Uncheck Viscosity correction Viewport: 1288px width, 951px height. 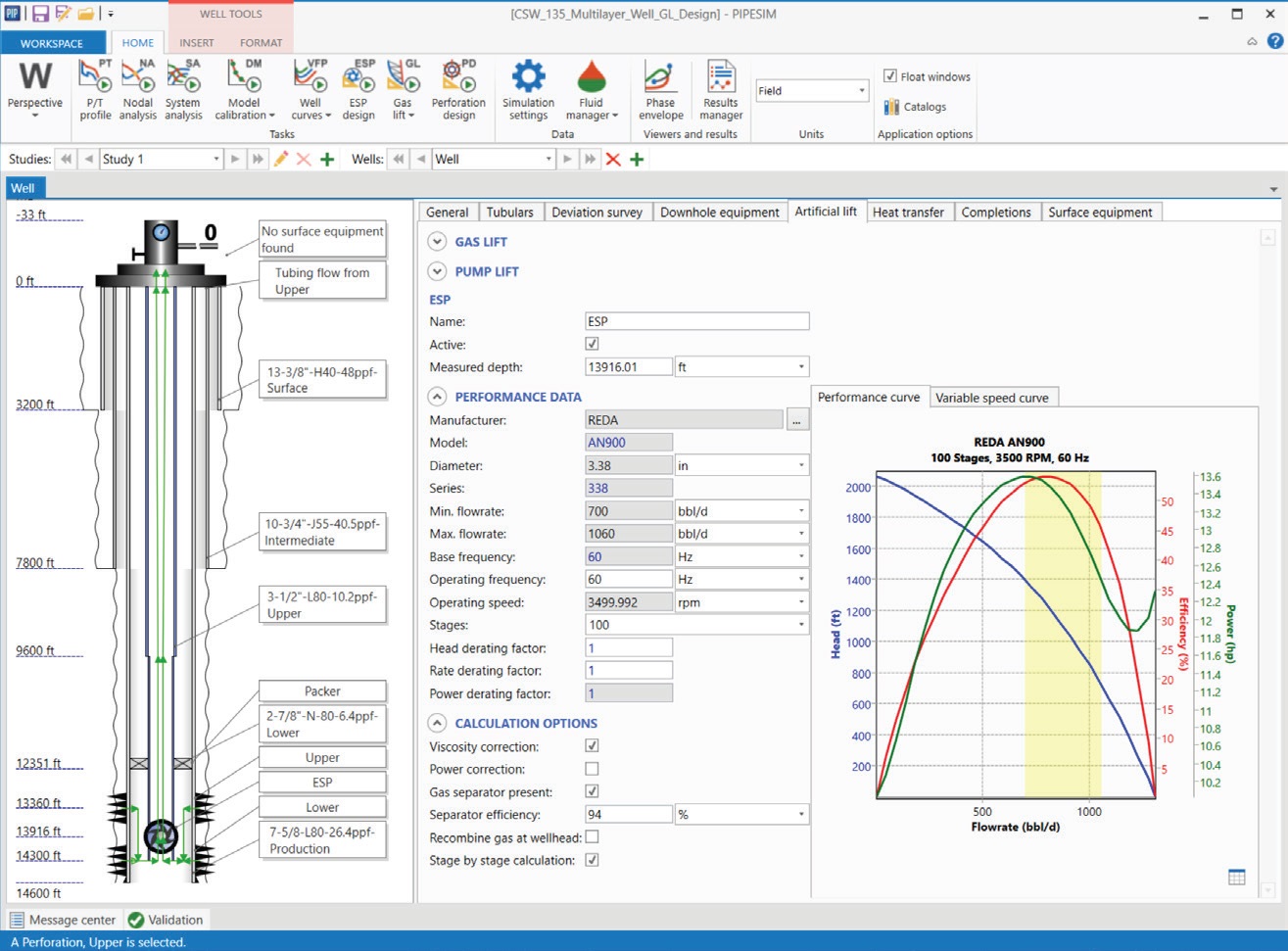592,745
